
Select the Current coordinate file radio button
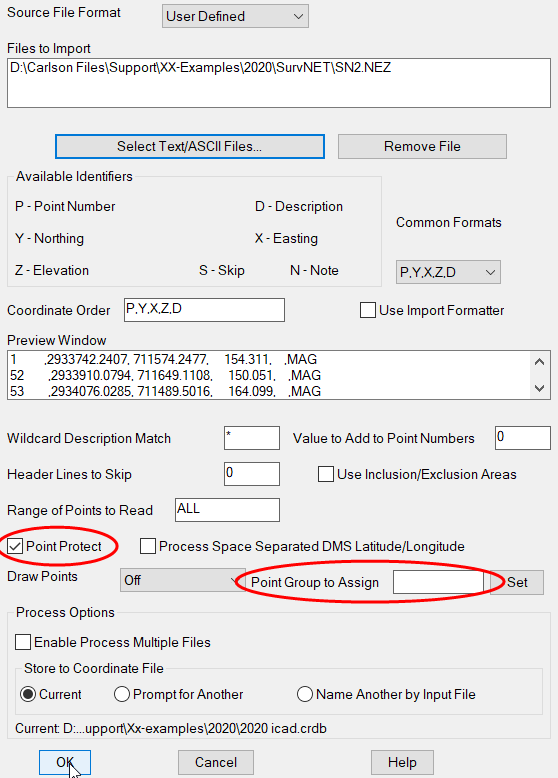pyautogui.click(x=28, y=694)
